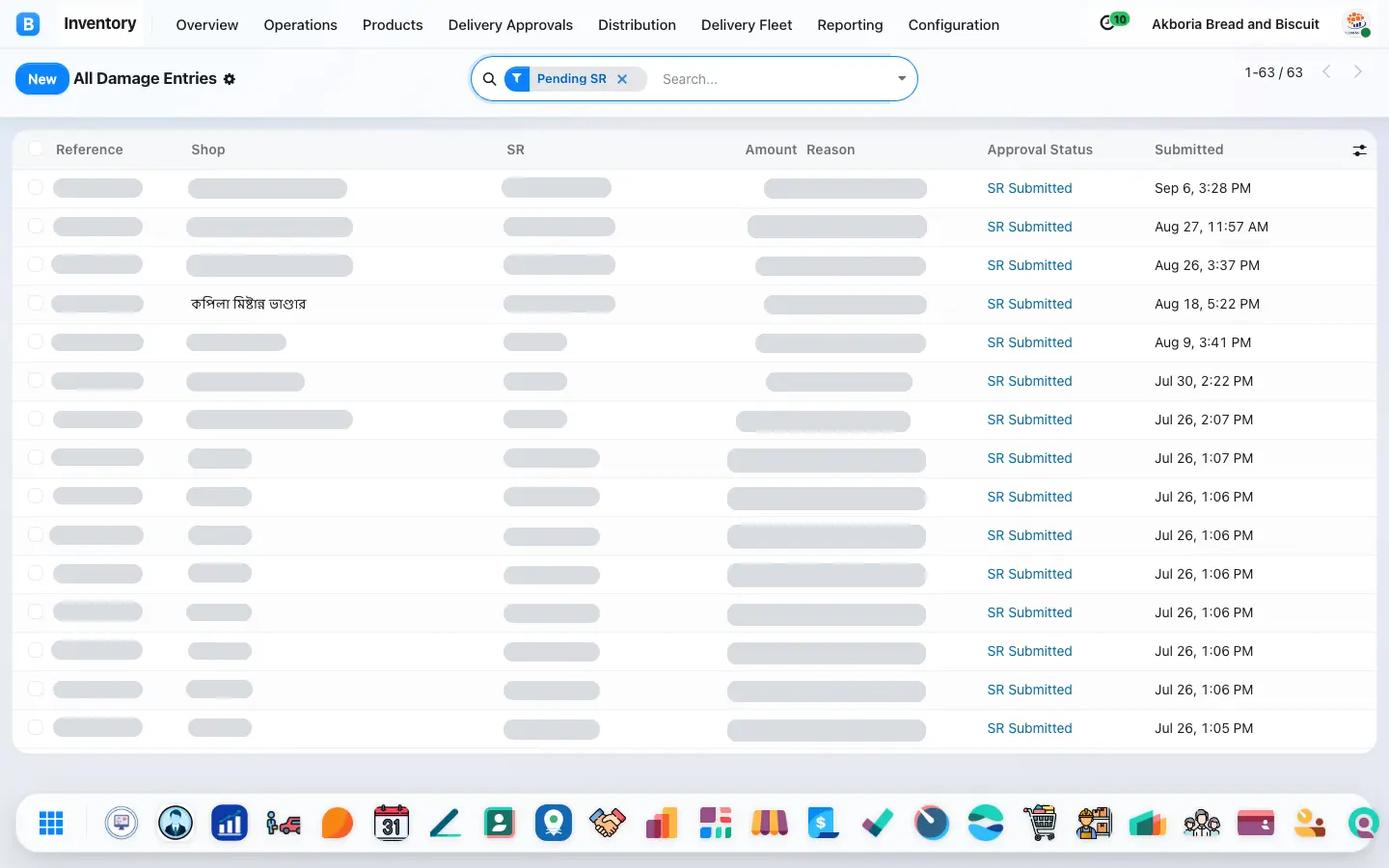
Task: Check the row submitted Sep 6, 3:28 PM
Action: pos(36,187)
